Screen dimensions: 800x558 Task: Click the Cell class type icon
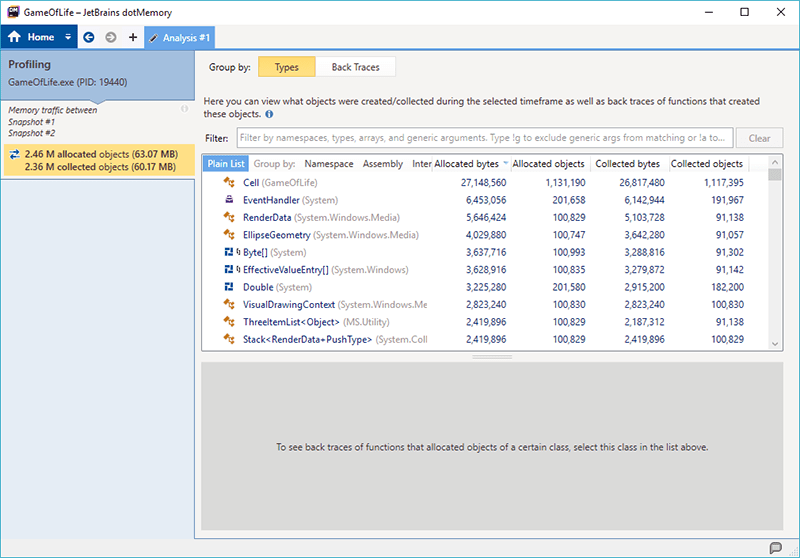pyautogui.click(x=229, y=183)
